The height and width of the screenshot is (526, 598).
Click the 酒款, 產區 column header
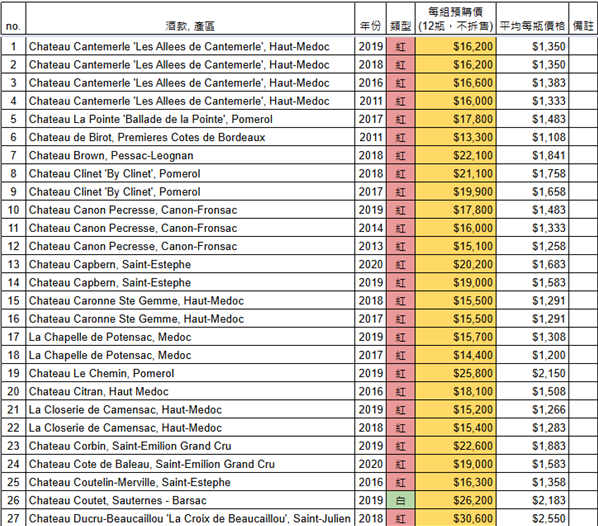190,18
